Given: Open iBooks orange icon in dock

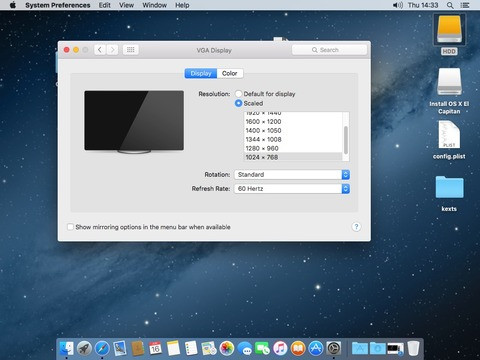Looking at the screenshot, I should 298,349.
